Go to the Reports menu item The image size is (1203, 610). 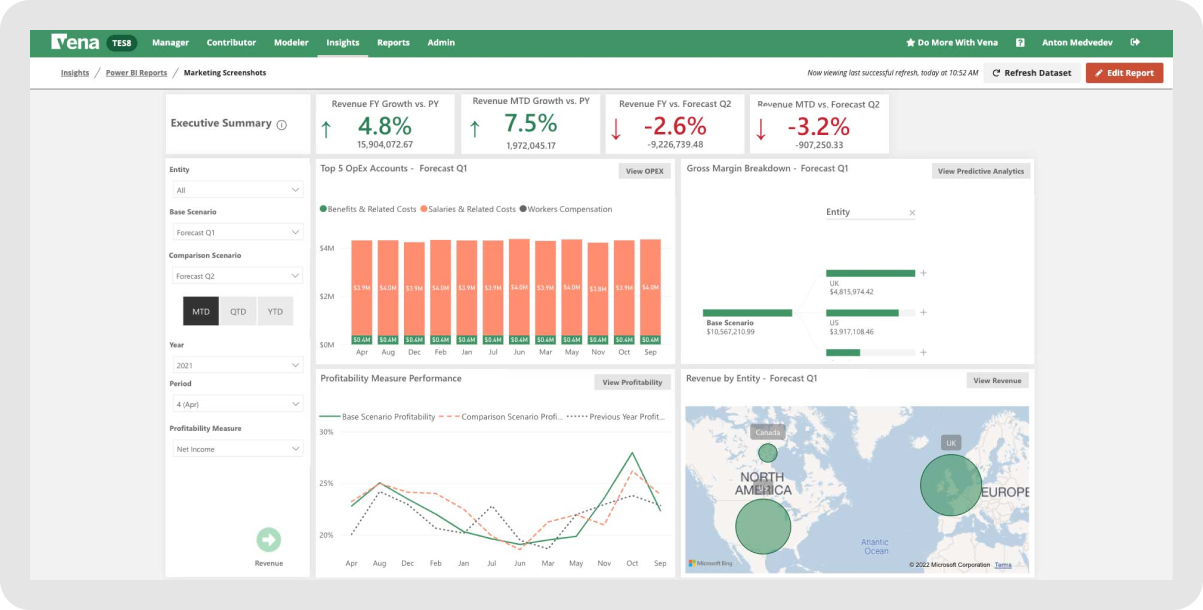(393, 42)
